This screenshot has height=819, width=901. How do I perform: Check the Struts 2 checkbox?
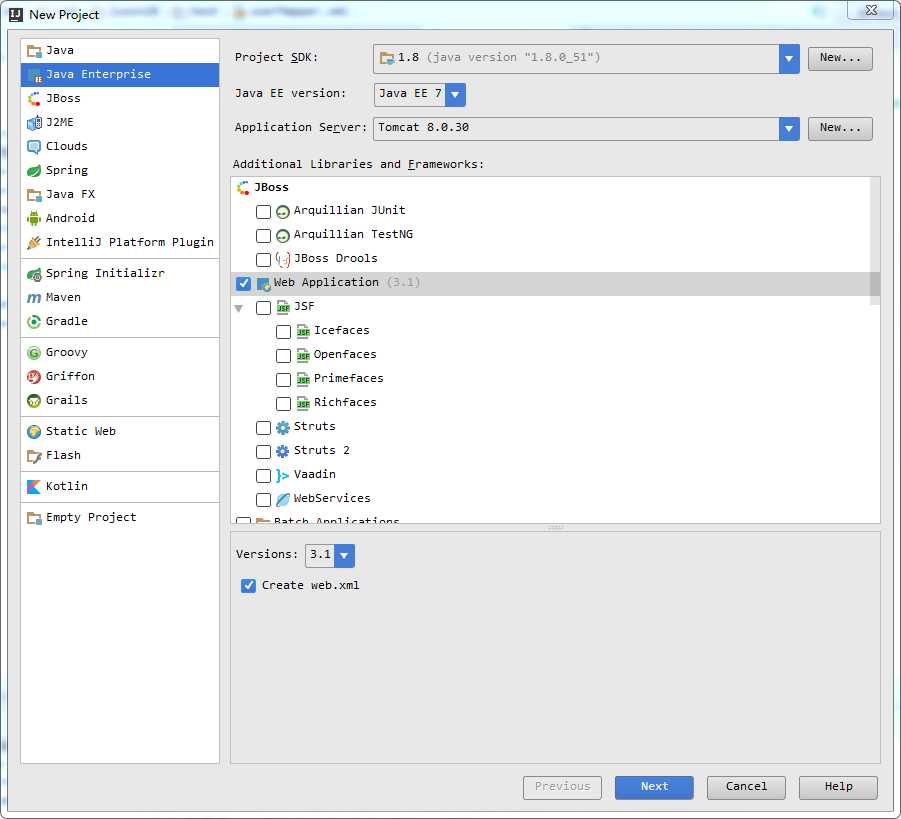point(263,451)
